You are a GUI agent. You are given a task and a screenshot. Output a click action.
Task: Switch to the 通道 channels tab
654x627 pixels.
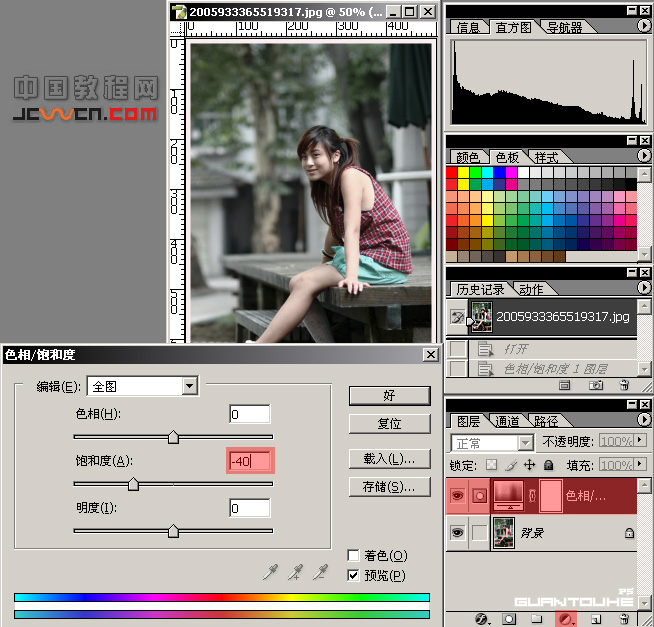point(508,421)
